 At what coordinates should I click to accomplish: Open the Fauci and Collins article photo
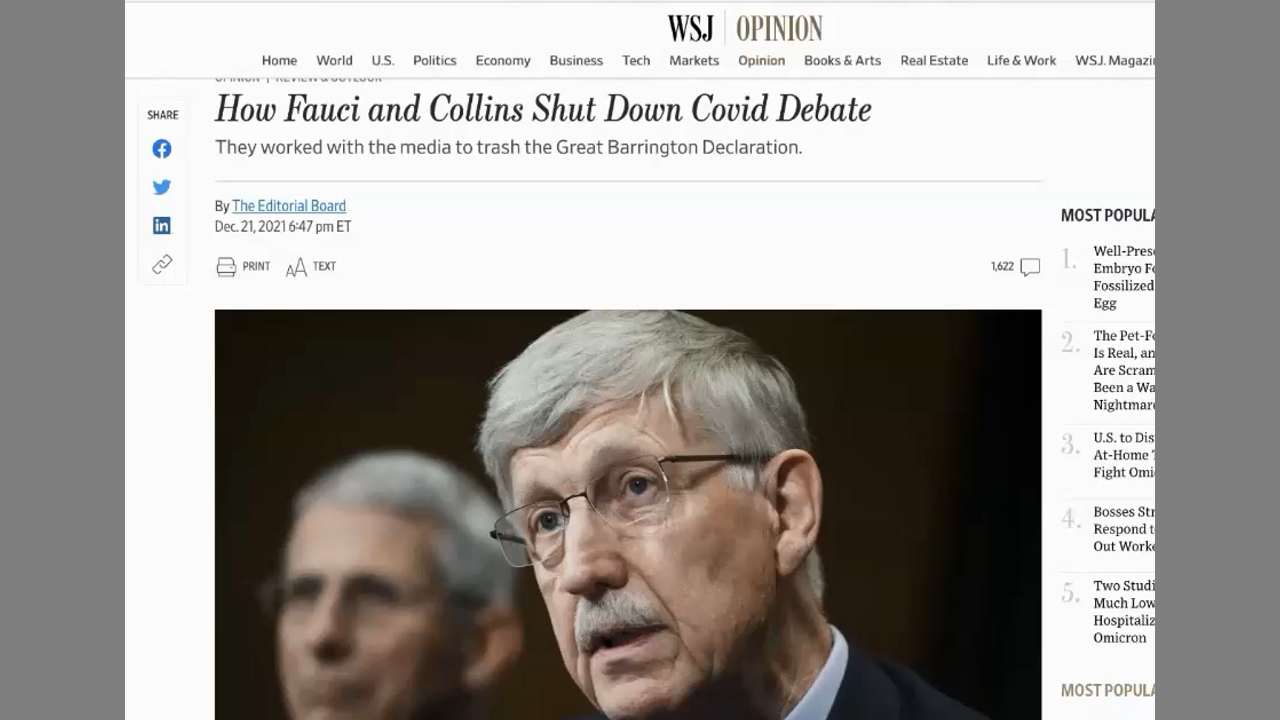[x=628, y=515]
